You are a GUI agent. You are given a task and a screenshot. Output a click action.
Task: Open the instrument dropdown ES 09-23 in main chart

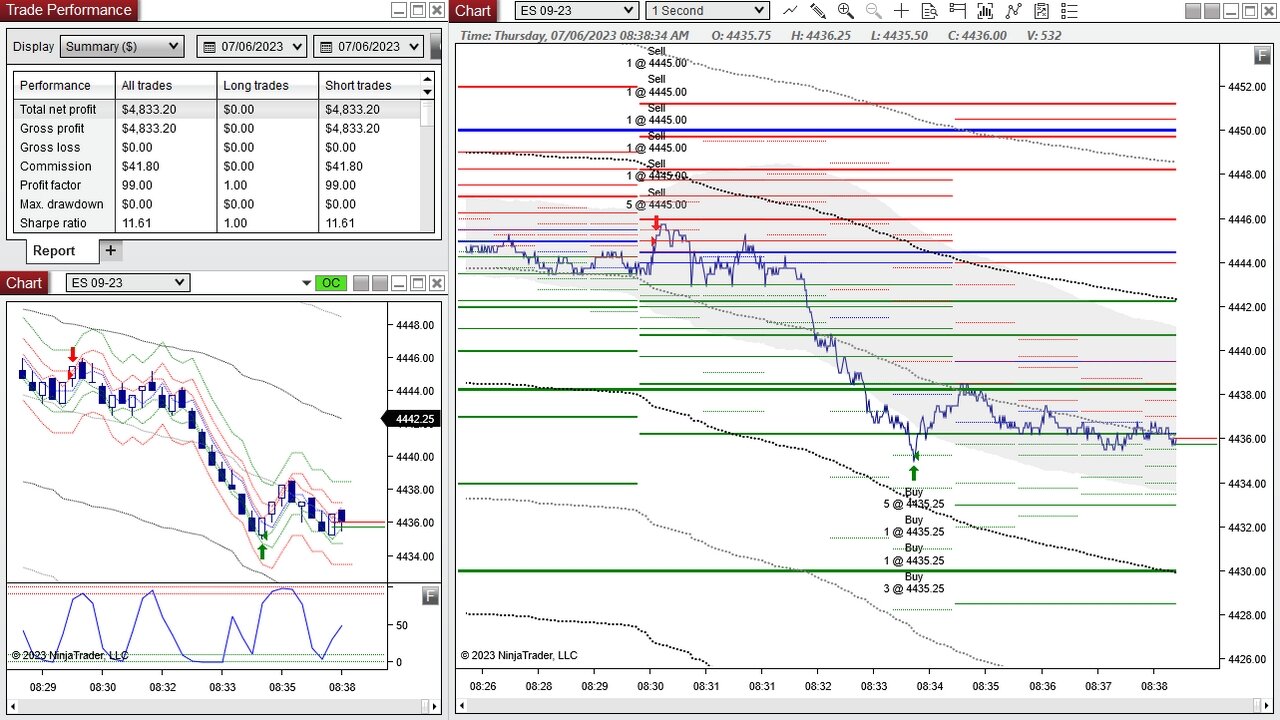point(577,10)
